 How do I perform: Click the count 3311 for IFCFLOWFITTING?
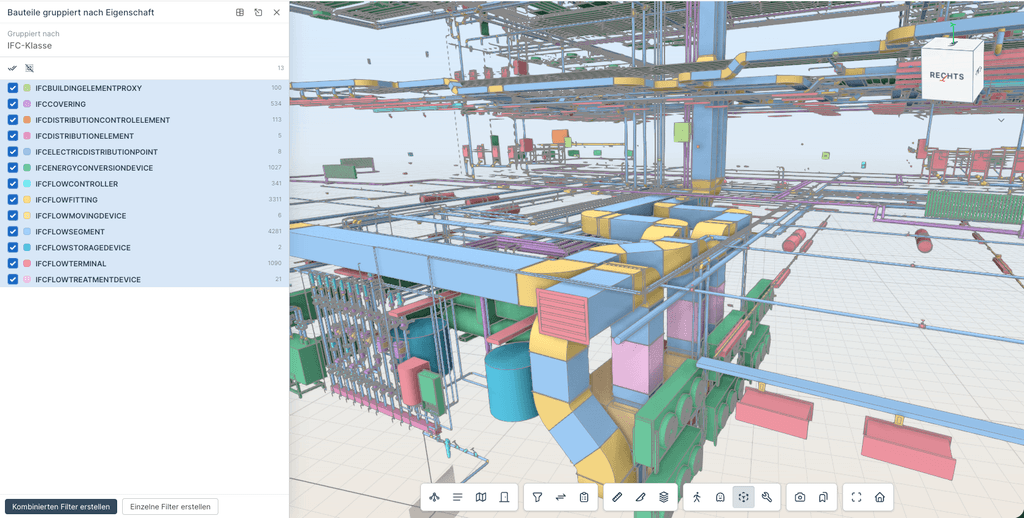tap(275, 199)
